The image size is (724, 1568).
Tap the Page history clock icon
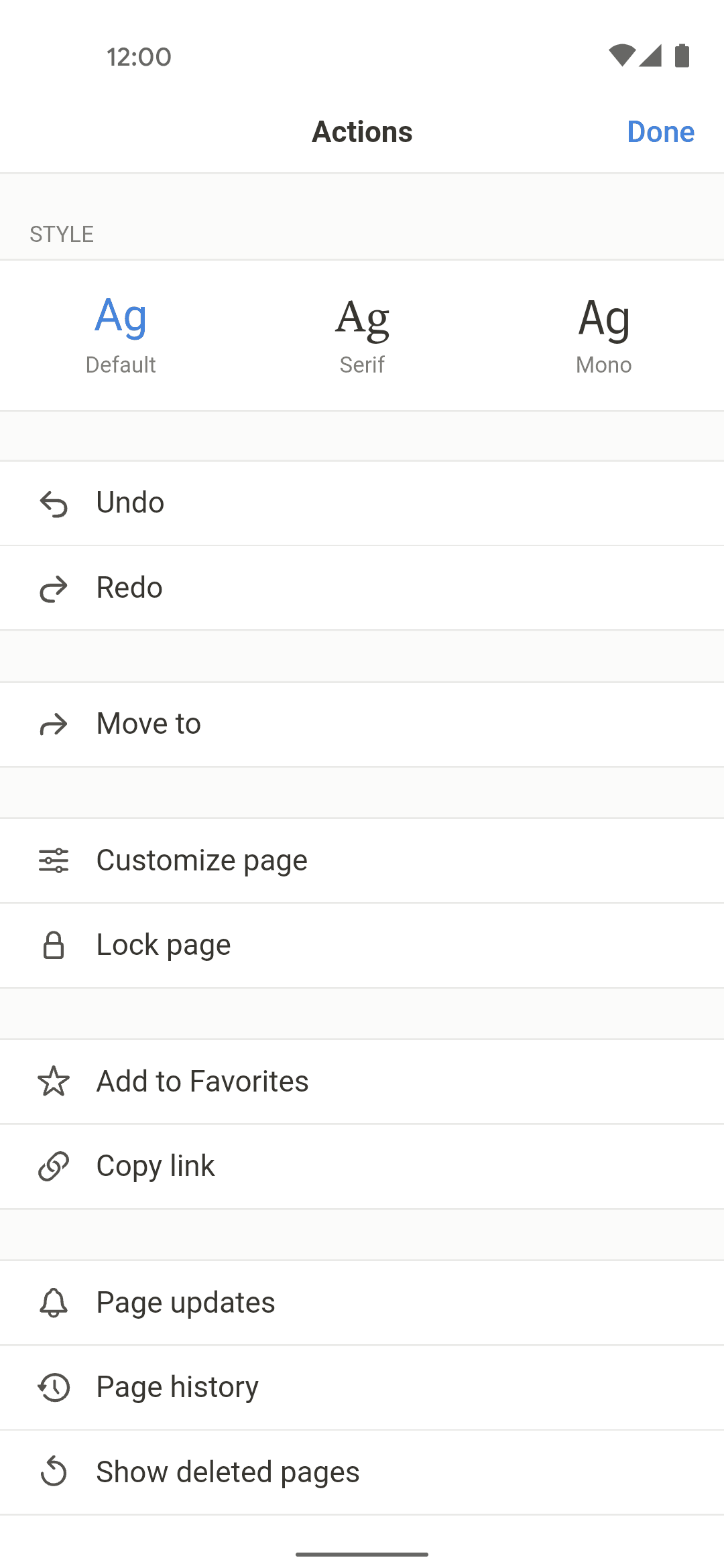pyautogui.click(x=54, y=1387)
